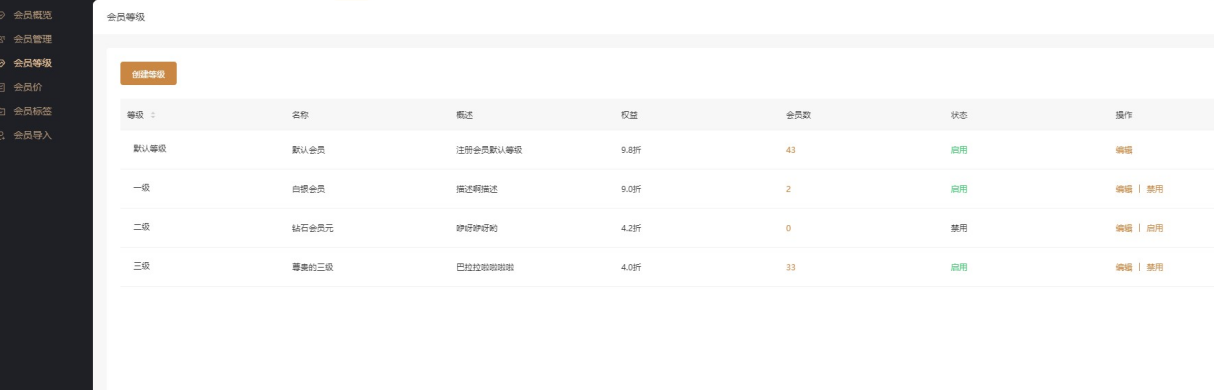Go to 会员价 sidebar item

[x=27, y=87]
